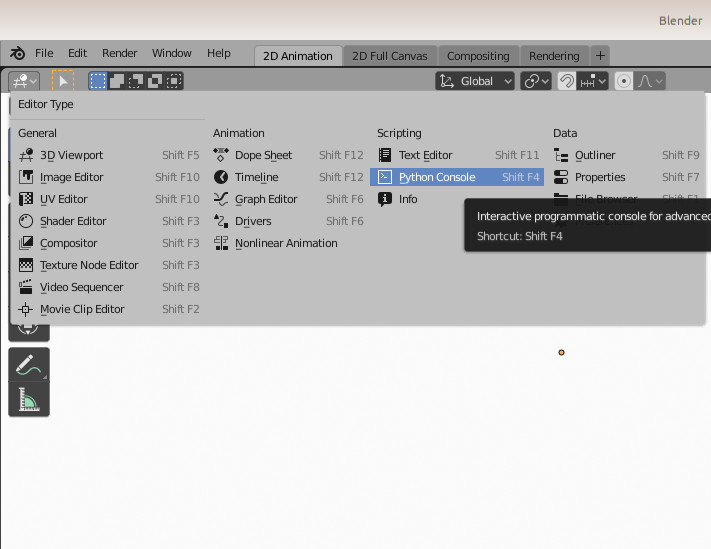Image resolution: width=711 pixels, height=549 pixels.
Task: Open the Global transform orientation dropdown
Action: coord(475,82)
